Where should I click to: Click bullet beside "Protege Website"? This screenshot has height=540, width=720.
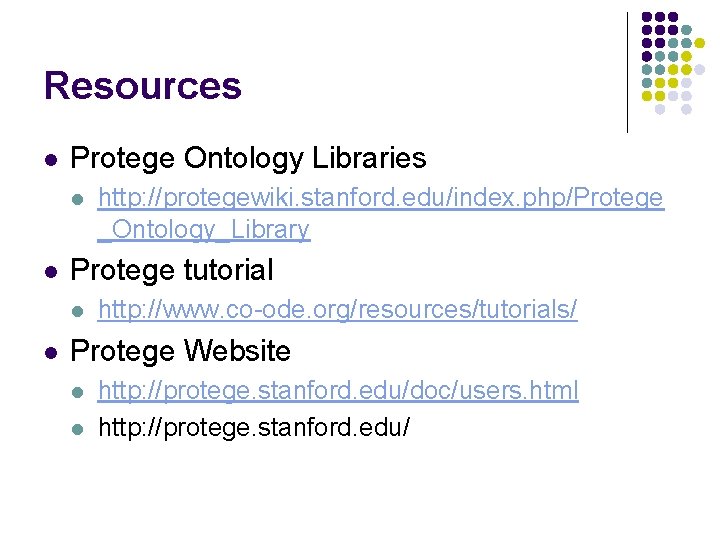click(51, 352)
